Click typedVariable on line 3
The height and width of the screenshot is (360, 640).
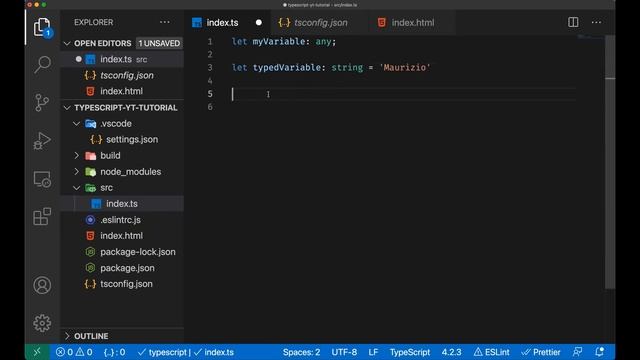pos(287,67)
